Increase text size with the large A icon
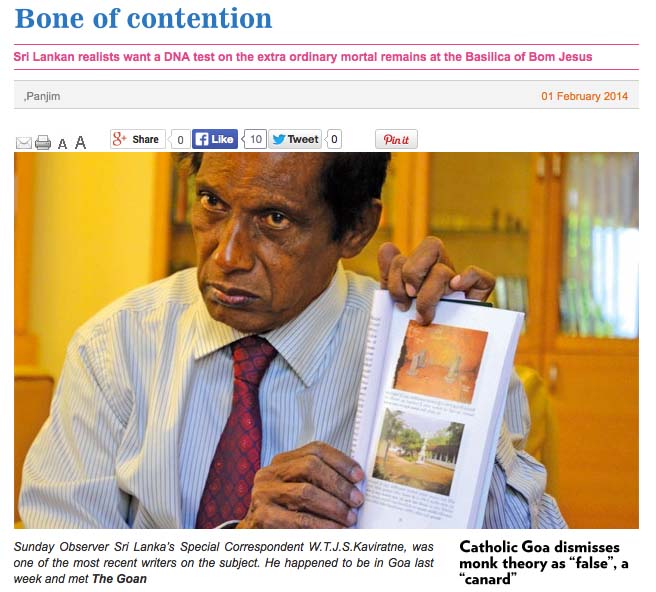656x592 pixels. pos(80,143)
